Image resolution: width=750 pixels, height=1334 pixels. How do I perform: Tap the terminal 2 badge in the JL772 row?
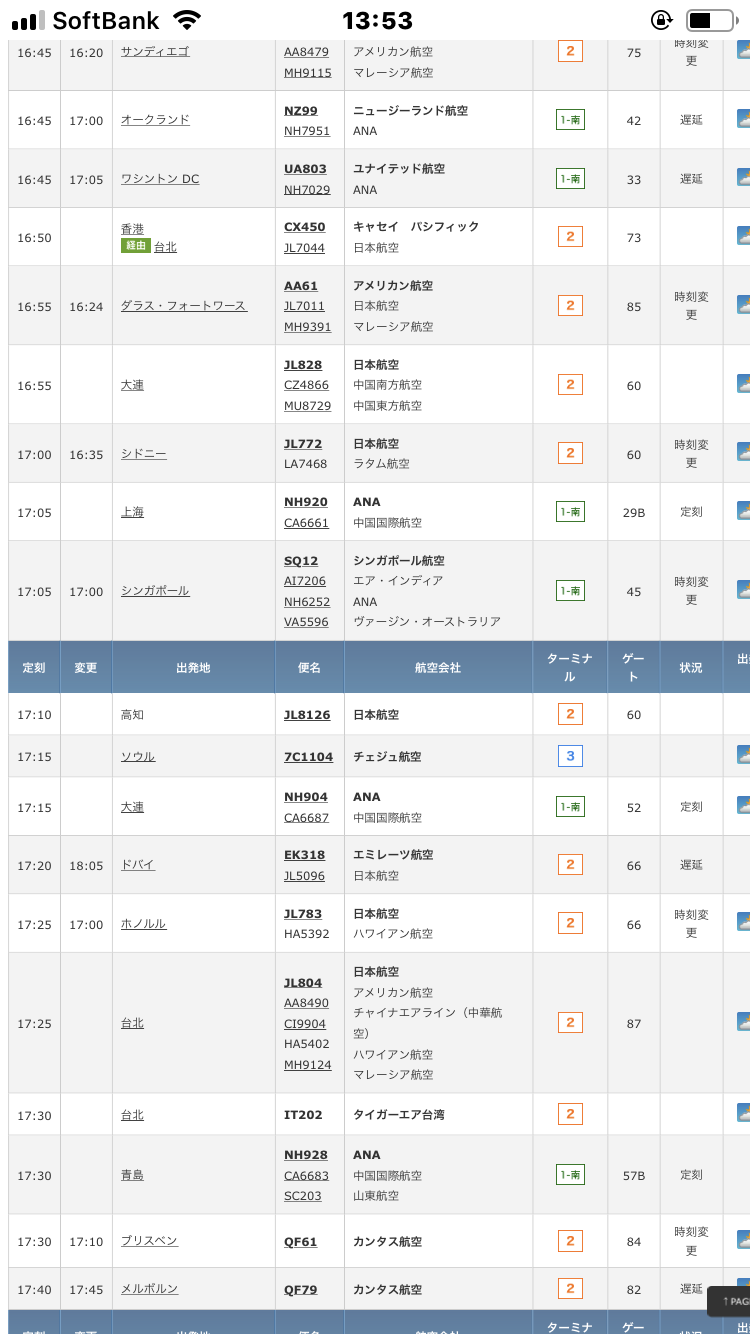tap(570, 453)
